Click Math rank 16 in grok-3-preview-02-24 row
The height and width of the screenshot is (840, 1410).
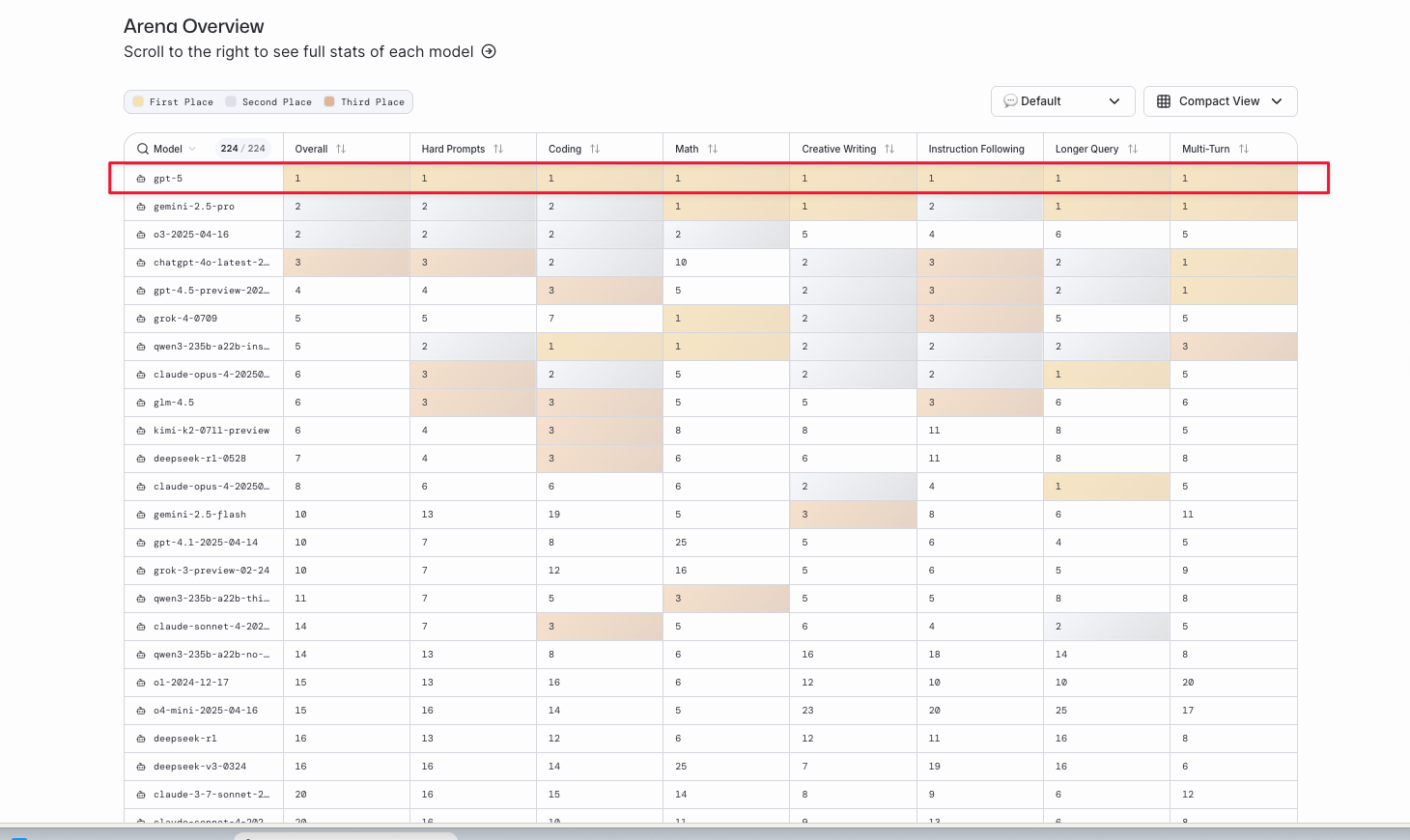pos(681,571)
